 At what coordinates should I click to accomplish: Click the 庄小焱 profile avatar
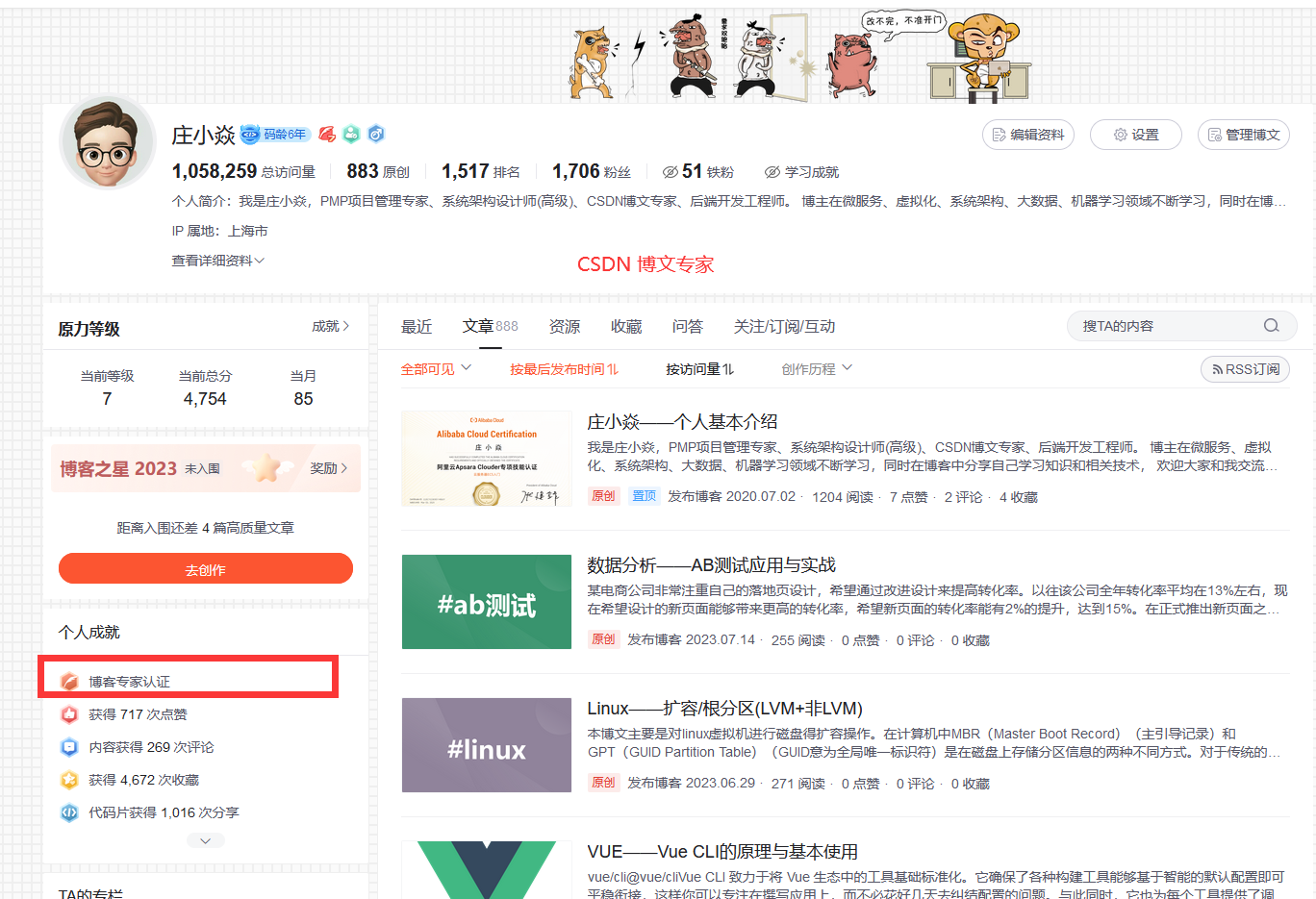(x=108, y=143)
